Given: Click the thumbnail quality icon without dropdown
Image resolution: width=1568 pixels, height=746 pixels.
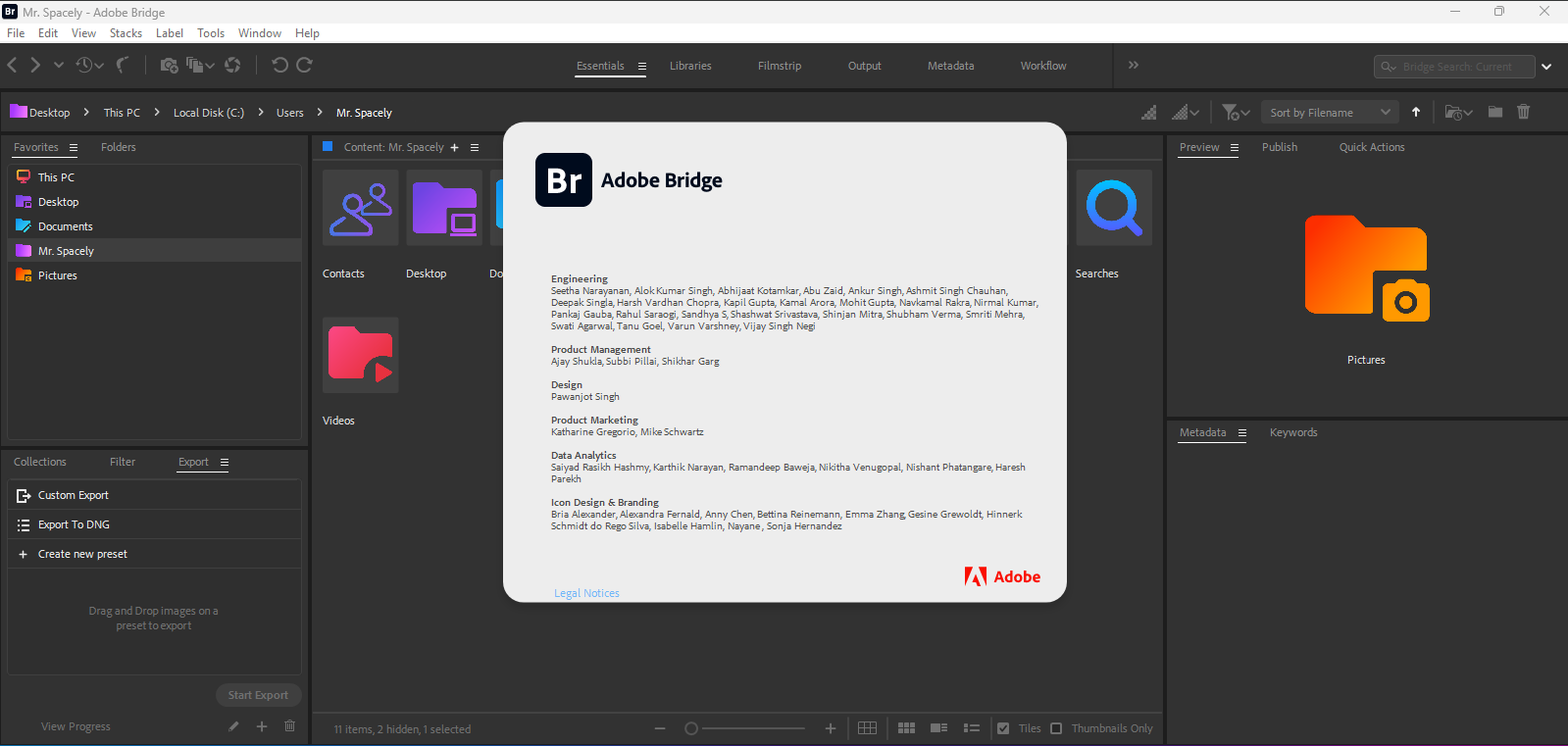Looking at the screenshot, I should tap(1149, 113).
